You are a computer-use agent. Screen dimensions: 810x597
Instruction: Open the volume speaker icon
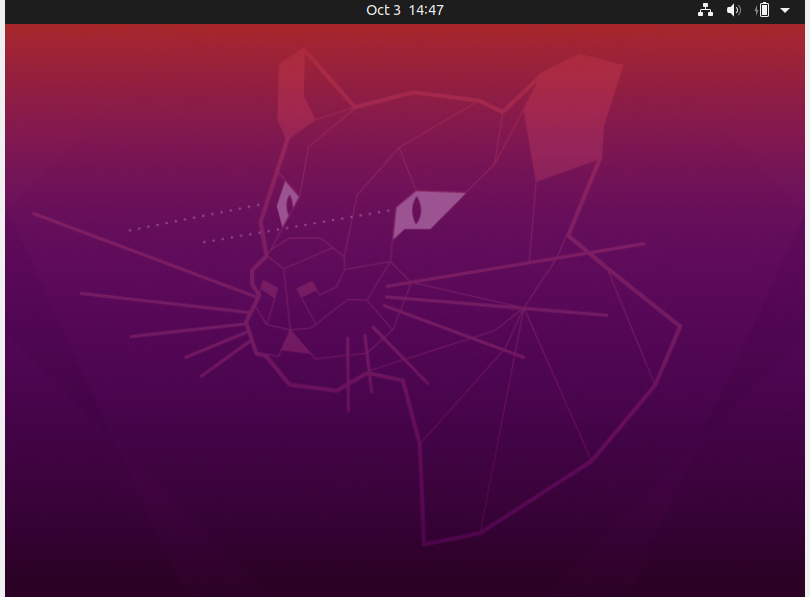pyautogui.click(x=734, y=10)
